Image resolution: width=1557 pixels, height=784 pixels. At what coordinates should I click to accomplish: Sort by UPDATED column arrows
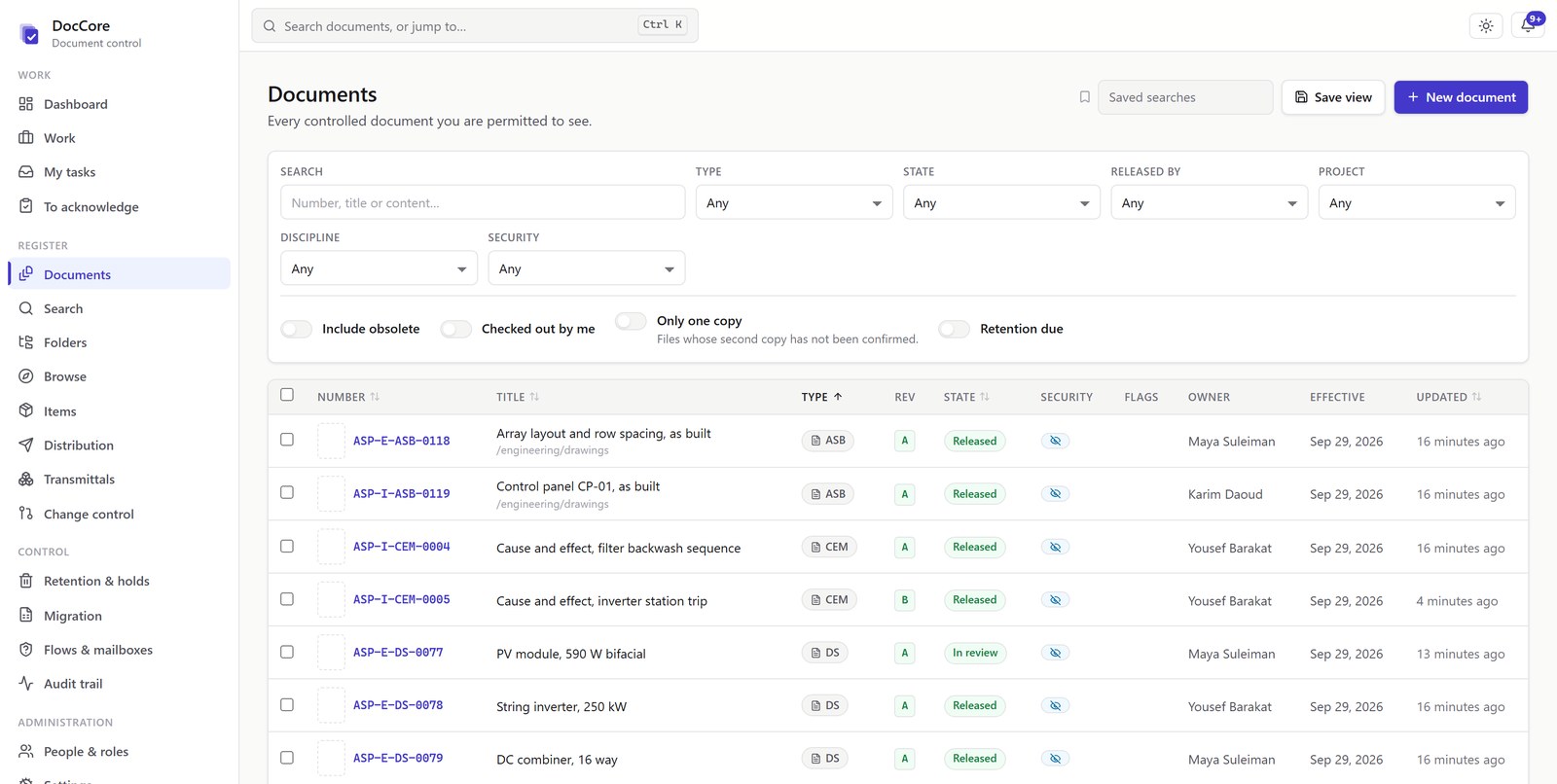[1476, 397]
